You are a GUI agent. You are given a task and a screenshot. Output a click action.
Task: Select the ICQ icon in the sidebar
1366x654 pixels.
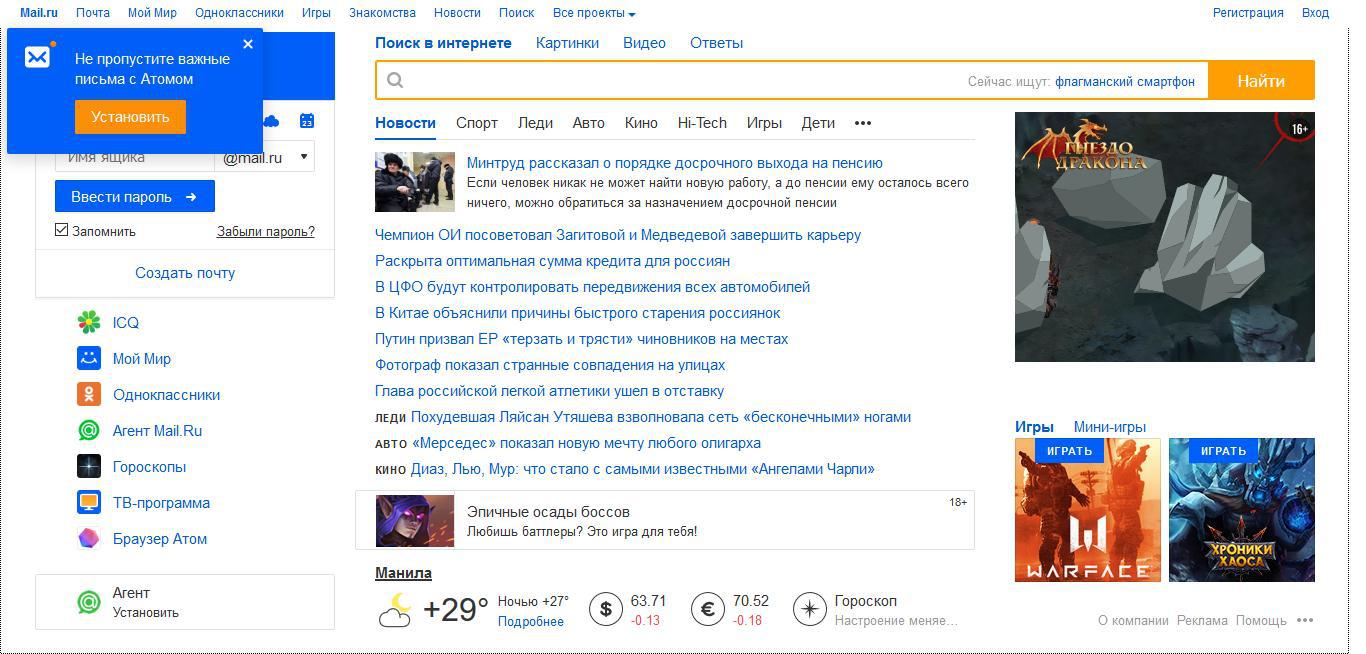[x=90, y=322]
